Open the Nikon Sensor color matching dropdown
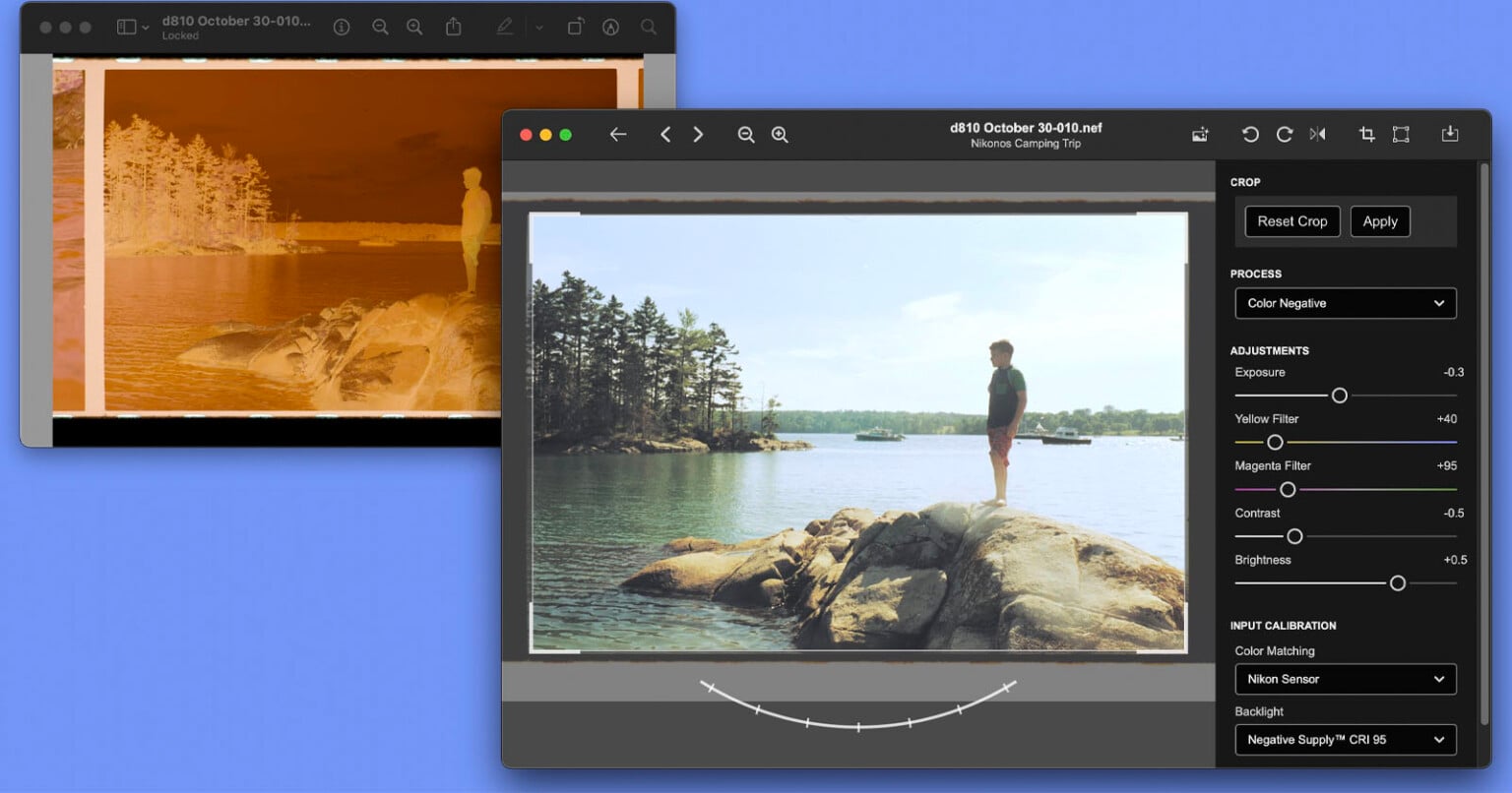The image size is (1512, 793). click(x=1346, y=679)
